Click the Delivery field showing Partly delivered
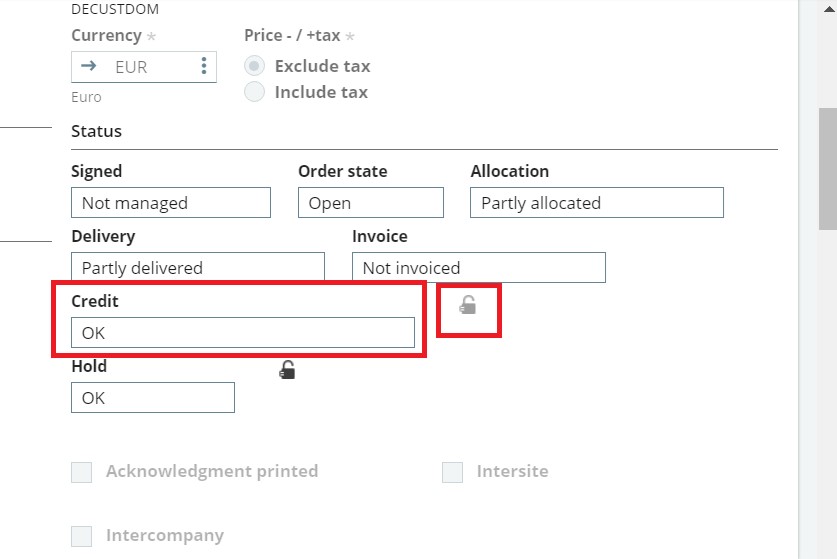837x559 pixels. (198, 267)
